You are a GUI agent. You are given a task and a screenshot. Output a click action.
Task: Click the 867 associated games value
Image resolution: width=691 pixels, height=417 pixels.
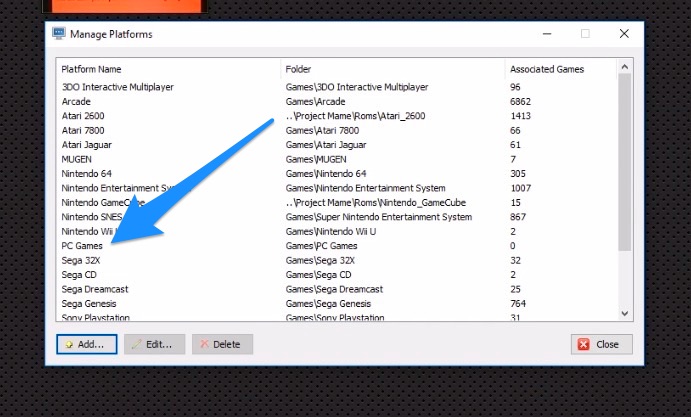[518, 217]
